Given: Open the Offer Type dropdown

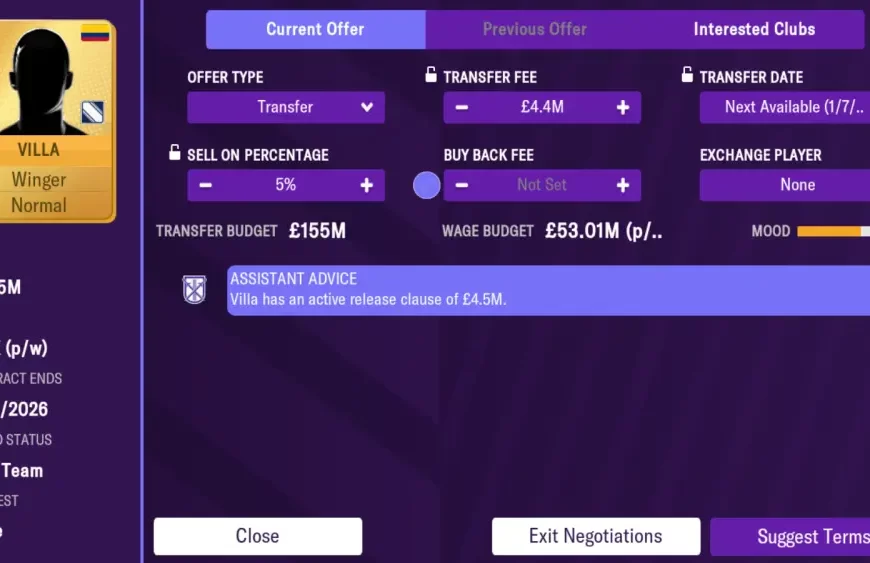Looking at the screenshot, I should [286, 108].
